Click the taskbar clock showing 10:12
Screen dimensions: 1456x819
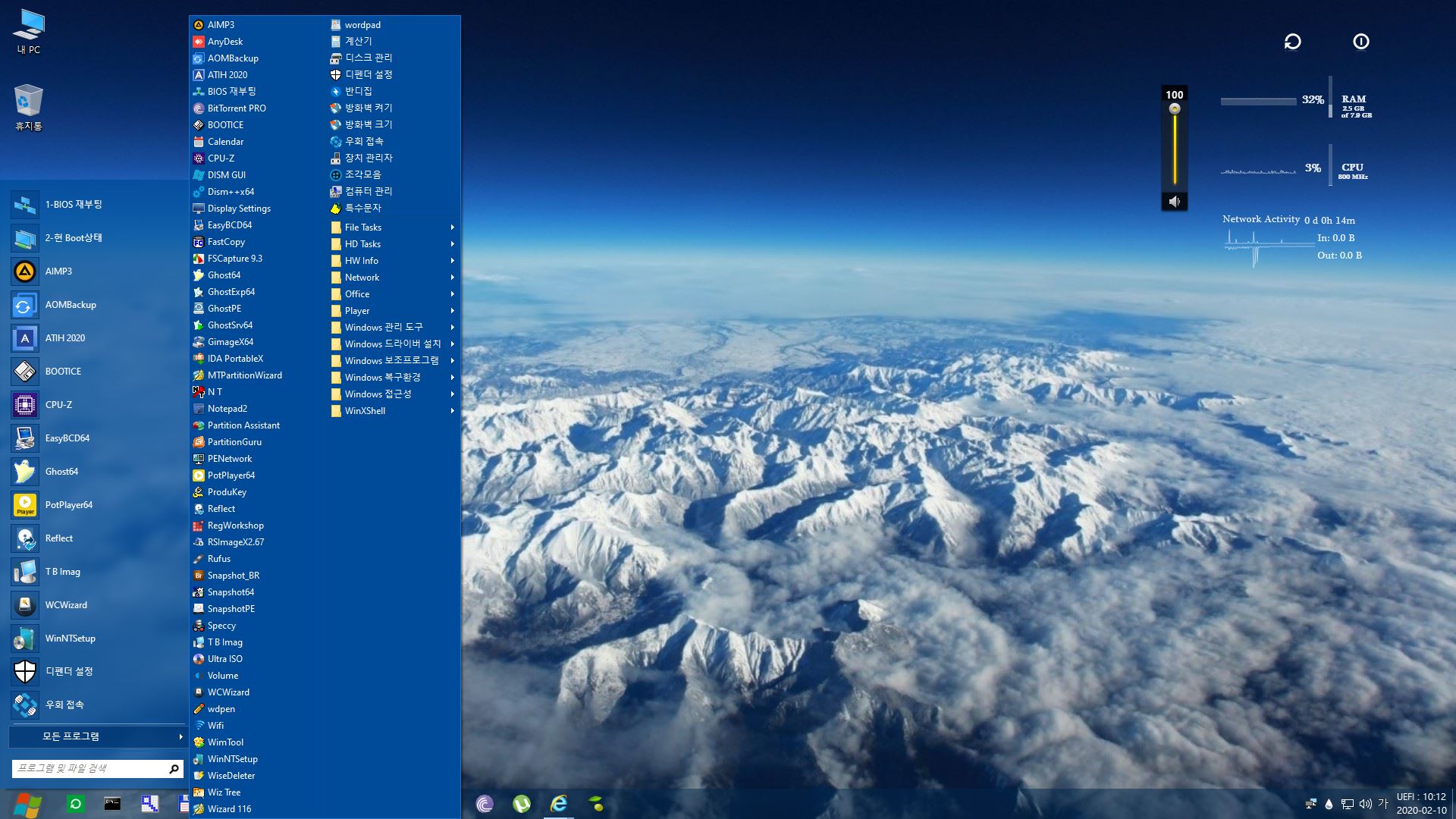(1421, 803)
